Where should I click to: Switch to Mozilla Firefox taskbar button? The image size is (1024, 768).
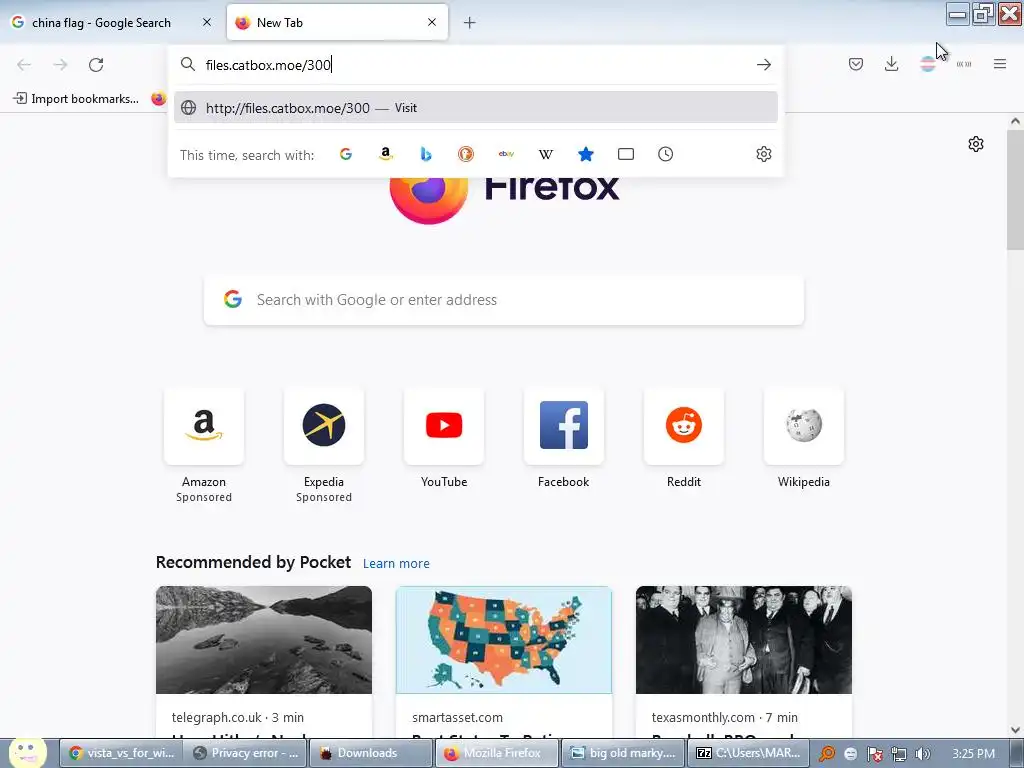496,753
